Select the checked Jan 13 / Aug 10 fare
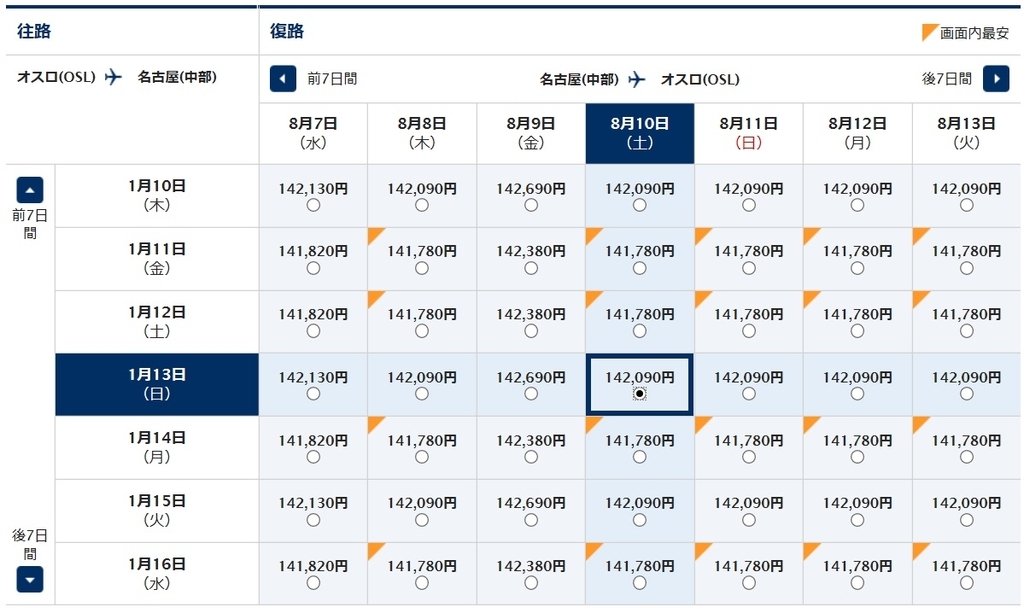 pos(639,394)
